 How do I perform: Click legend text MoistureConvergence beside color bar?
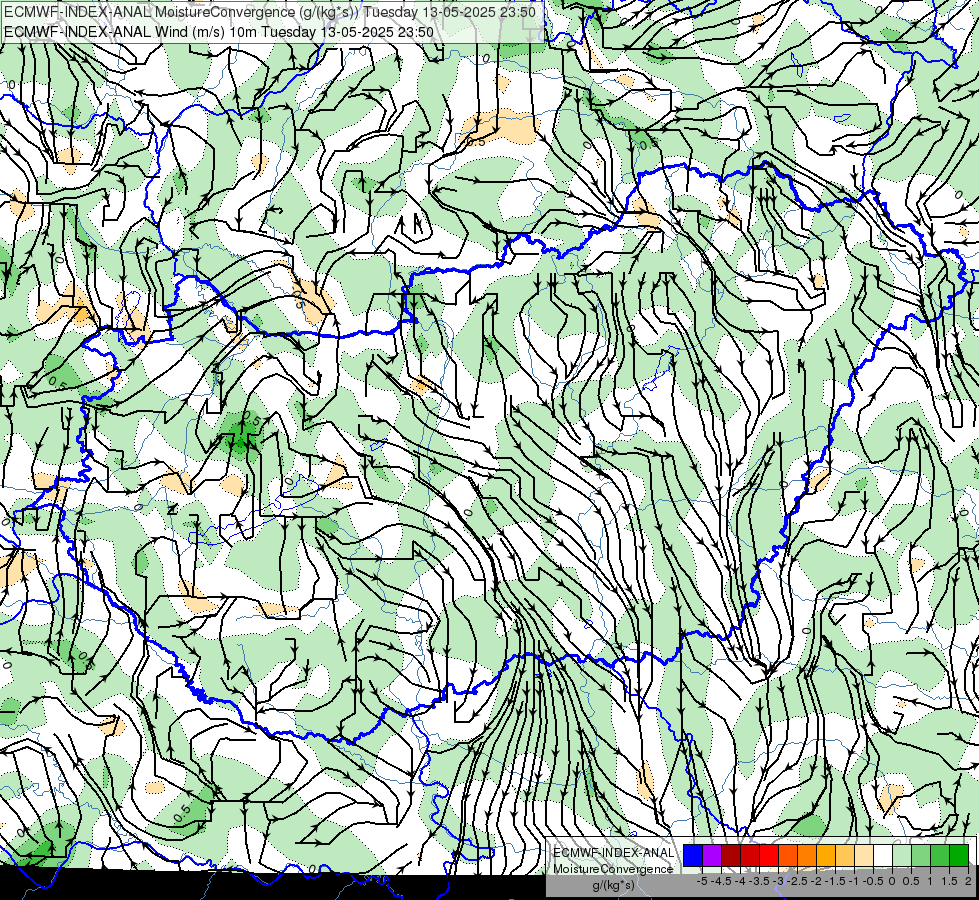613,869
